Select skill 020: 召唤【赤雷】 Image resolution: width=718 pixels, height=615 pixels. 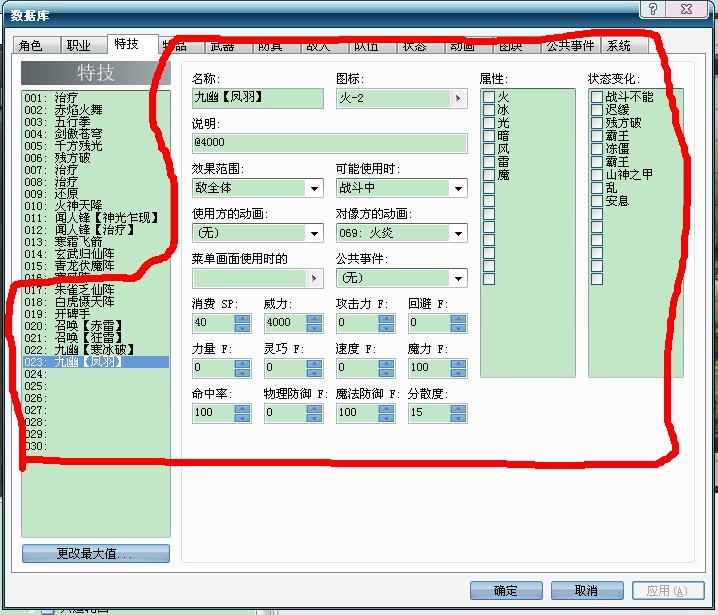(96, 326)
